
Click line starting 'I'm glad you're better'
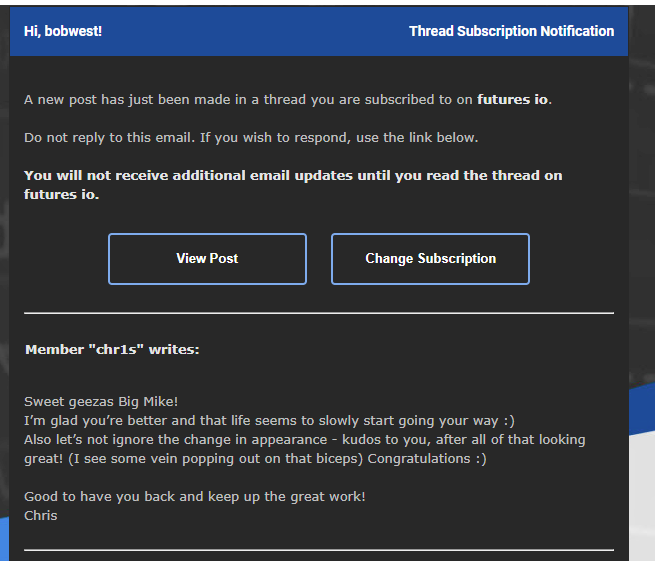269,421
